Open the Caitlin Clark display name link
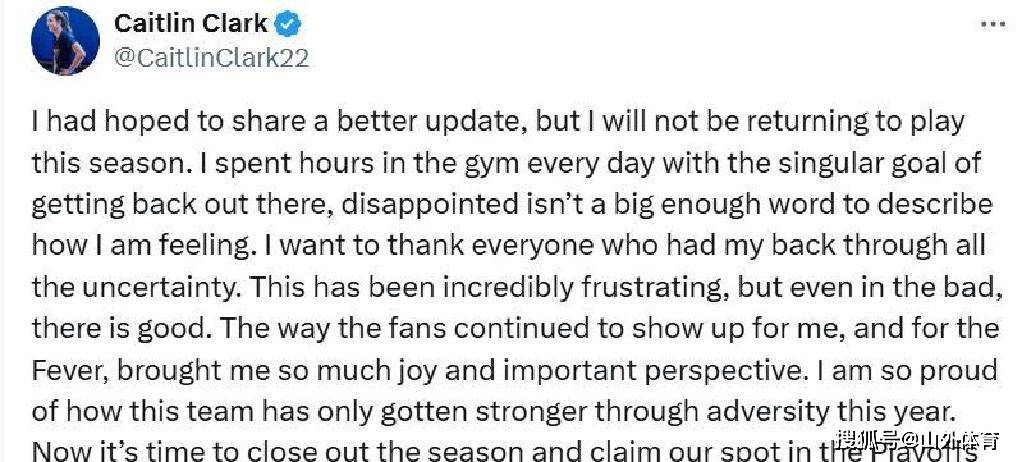The image size is (1022, 462). (190, 23)
